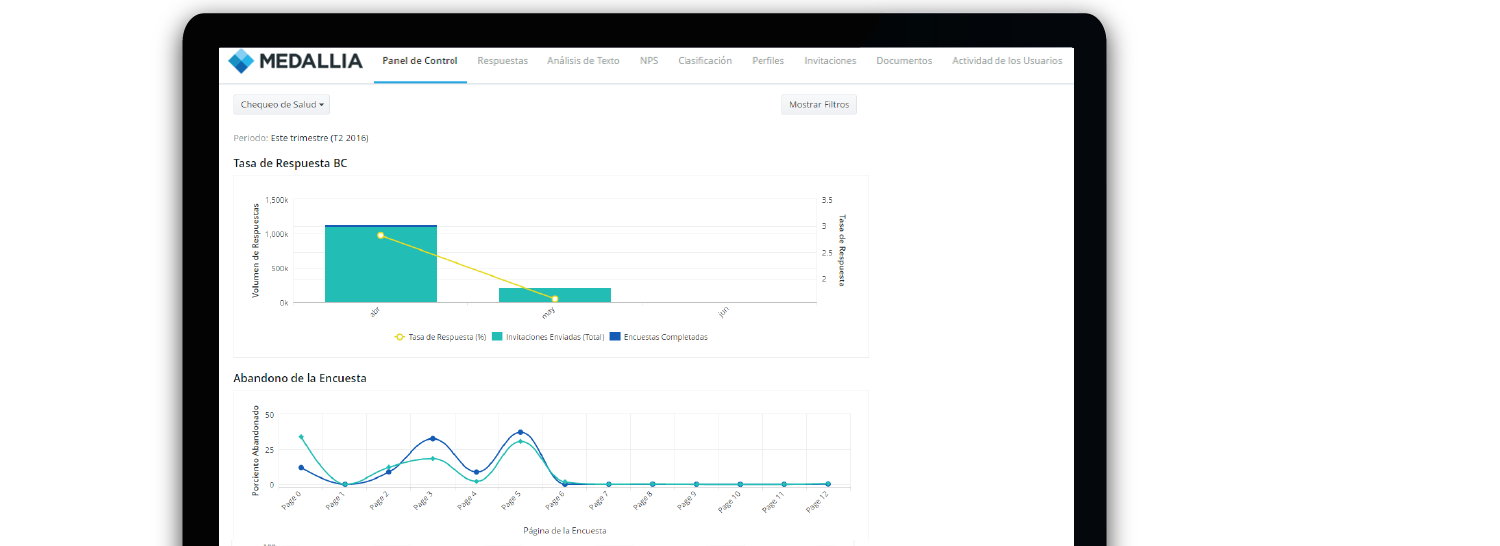The width and height of the screenshot is (1500, 546).
Task: Click the Medallia logo
Action: tap(295, 61)
